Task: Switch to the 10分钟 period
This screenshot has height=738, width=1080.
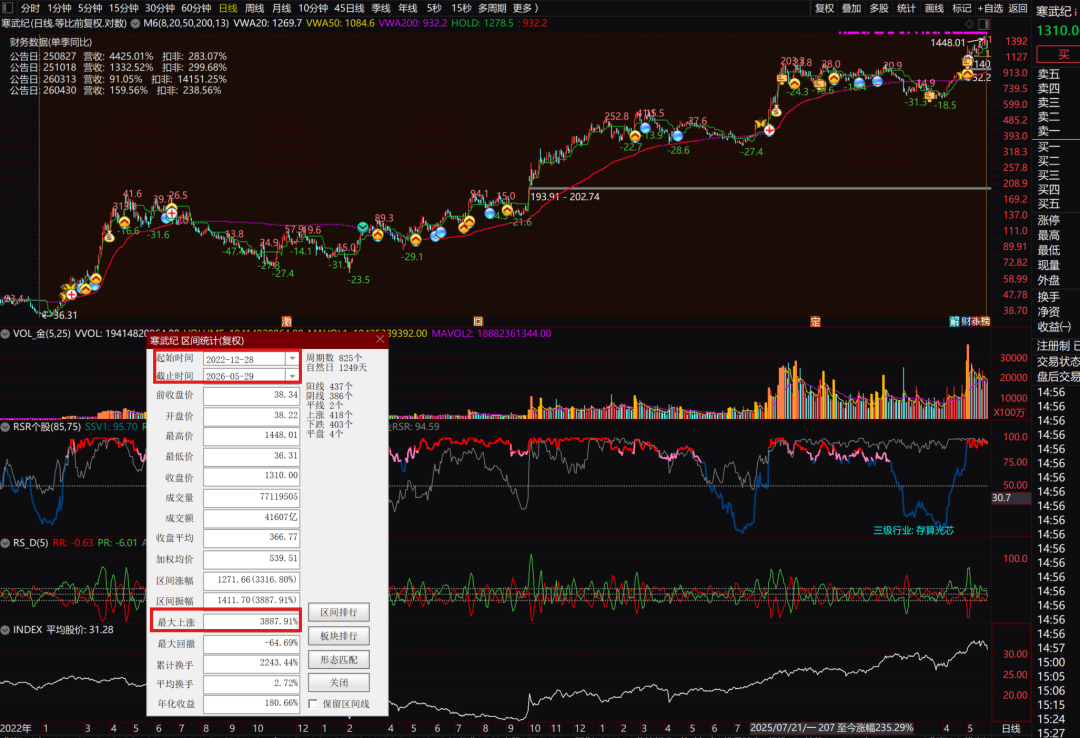Action: (313, 8)
